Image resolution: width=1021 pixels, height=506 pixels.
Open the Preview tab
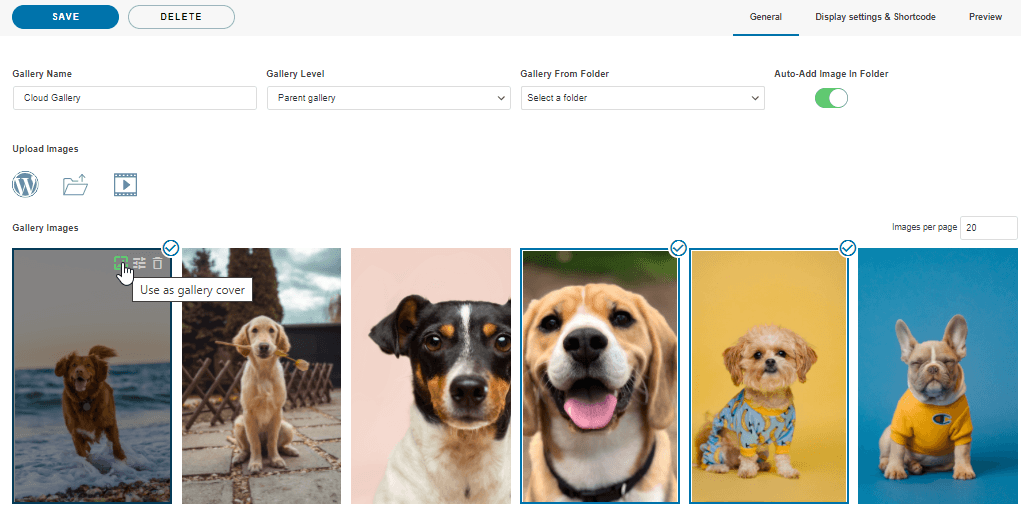(x=985, y=17)
